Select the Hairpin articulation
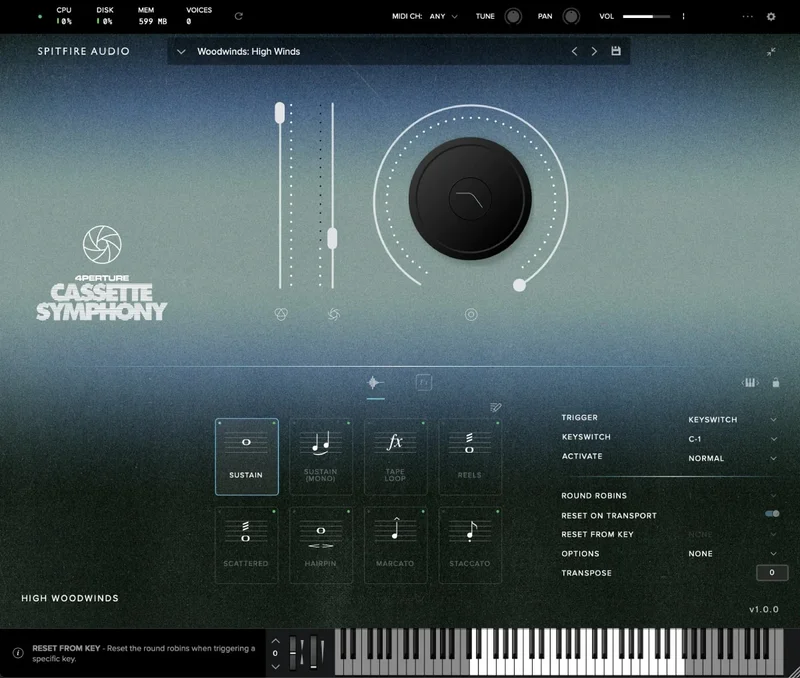 coord(321,545)
